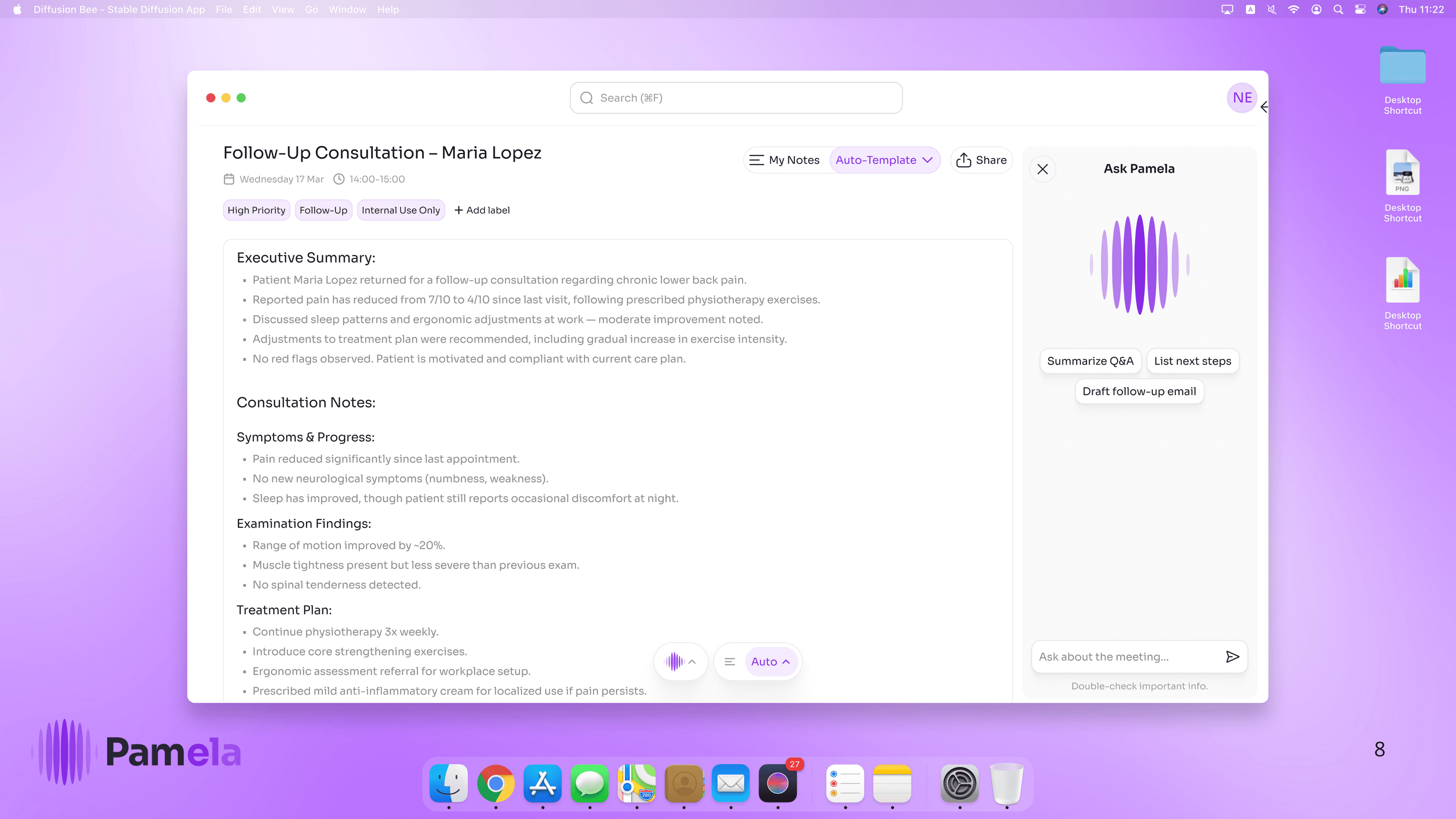This screenshot has width=1456, height=819.
Task: Click the Ask about the meeting field
Action: pos(1125,656)
